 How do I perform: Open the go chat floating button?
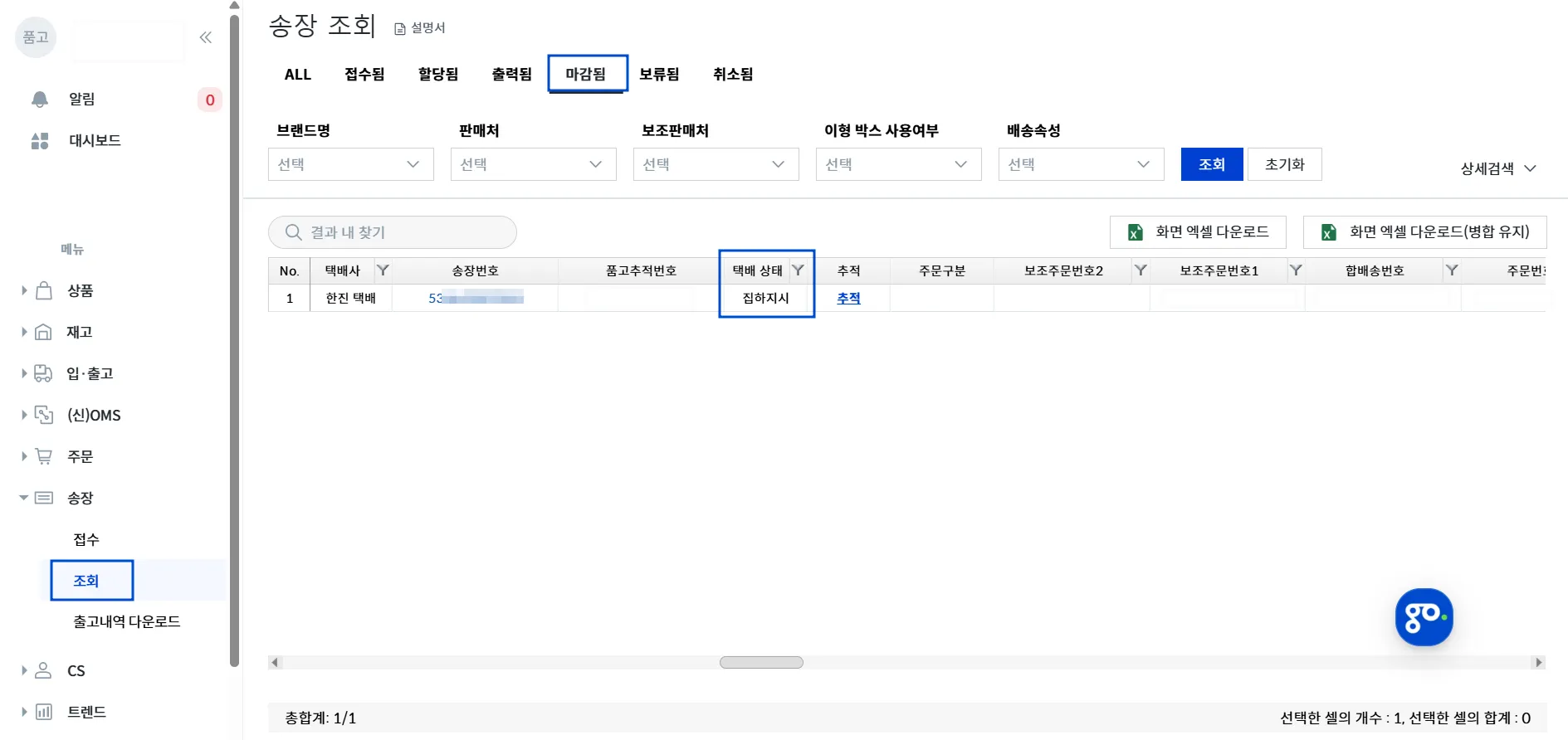click(x=1424, y=617)
